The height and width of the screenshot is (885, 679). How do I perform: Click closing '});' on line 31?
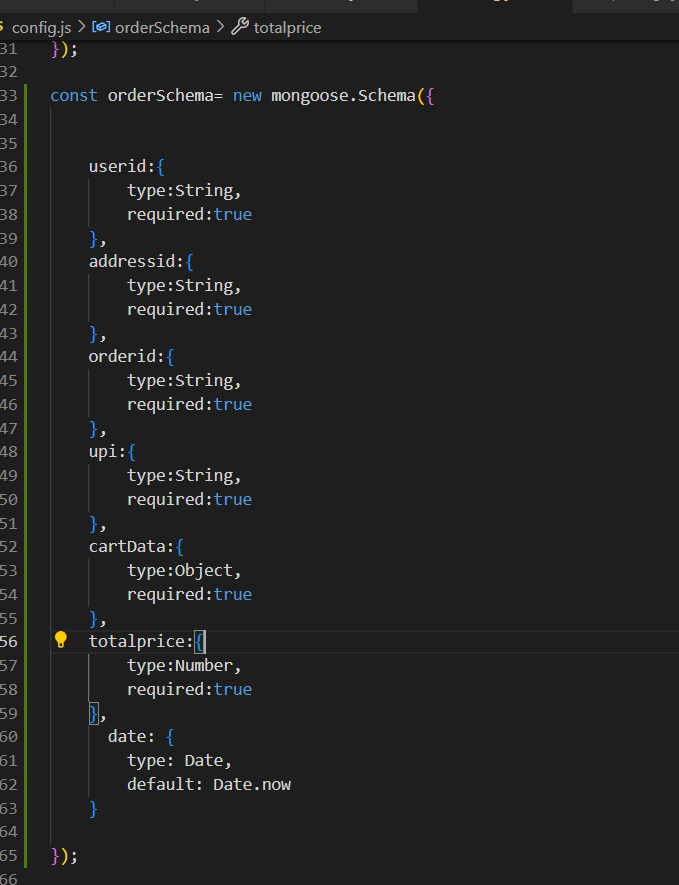coord(64,50)
